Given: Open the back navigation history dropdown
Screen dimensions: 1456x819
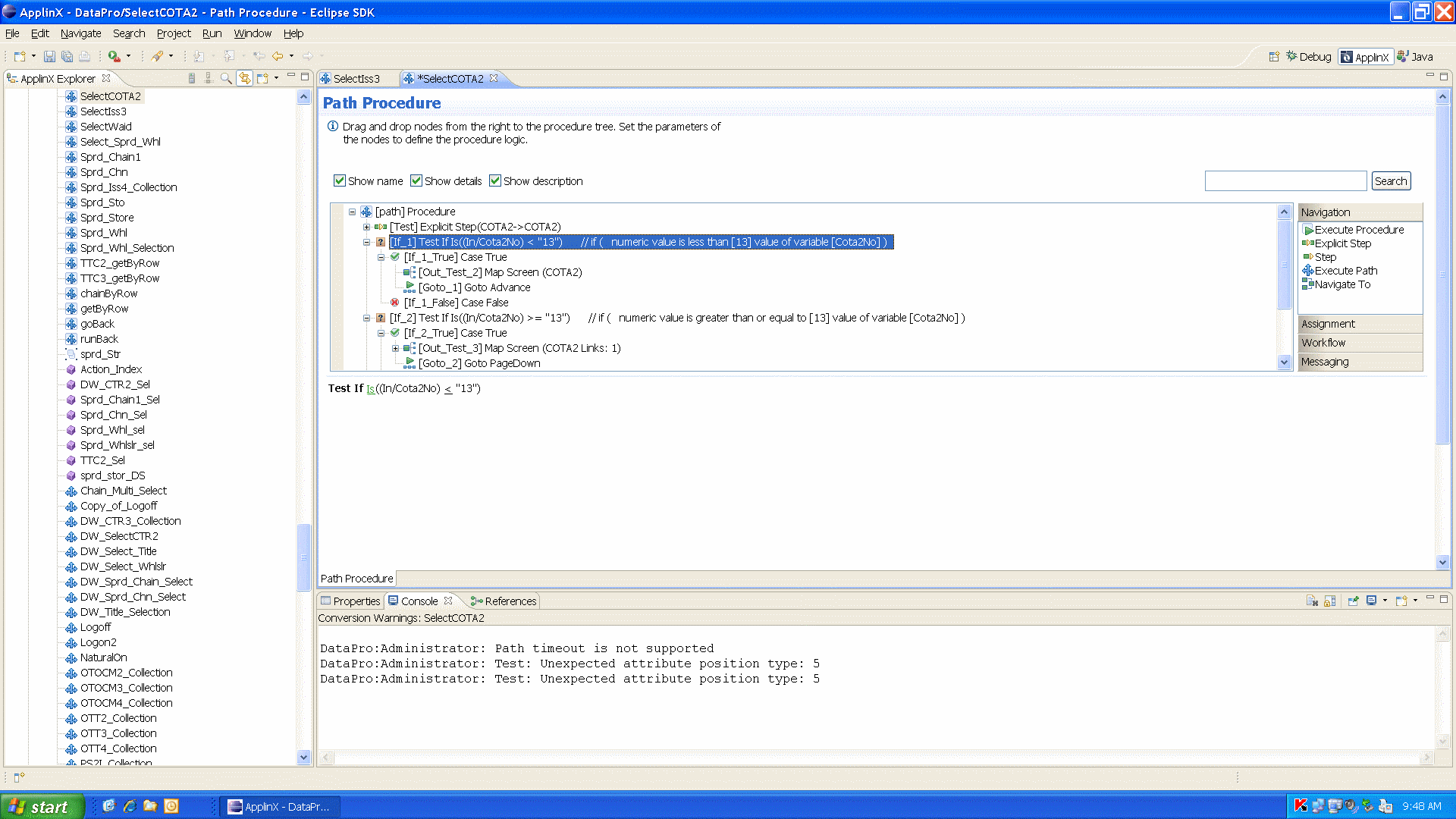Looking at the screenshot, I should pyautogui.click(x=291, y=56).
